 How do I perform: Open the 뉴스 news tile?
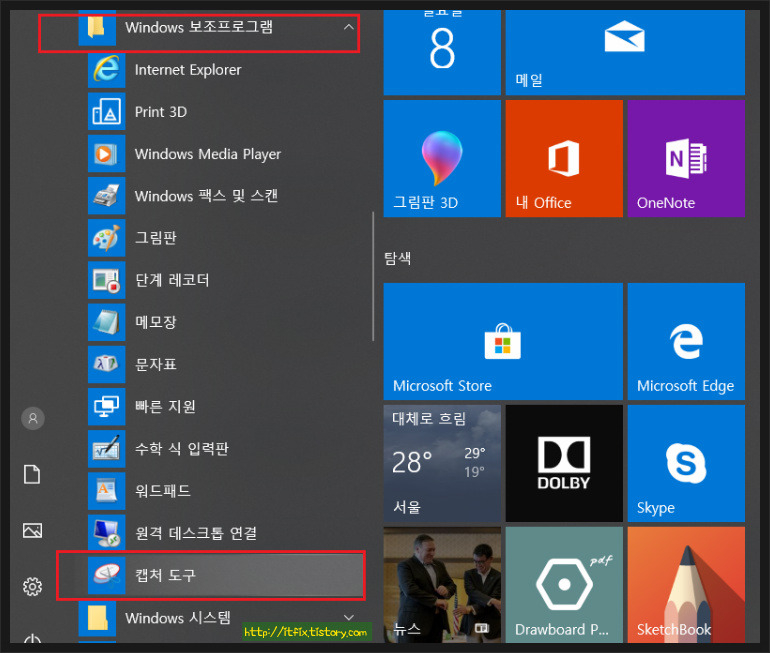point(442,585)
